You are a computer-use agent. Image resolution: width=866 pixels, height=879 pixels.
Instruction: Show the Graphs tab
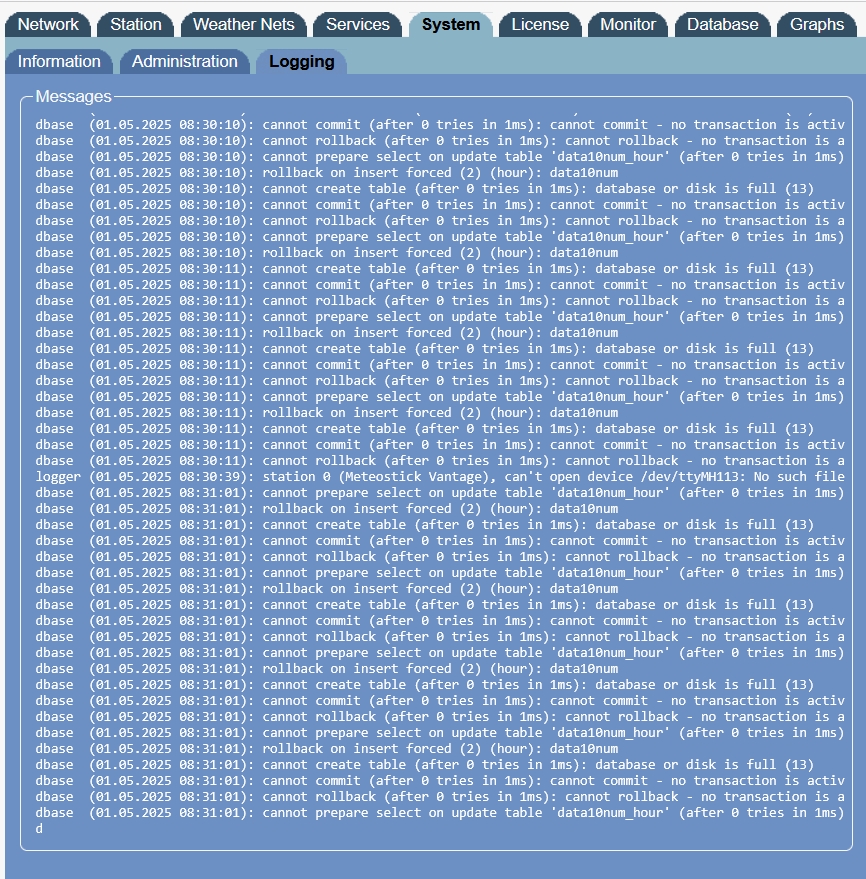(817, 25)
